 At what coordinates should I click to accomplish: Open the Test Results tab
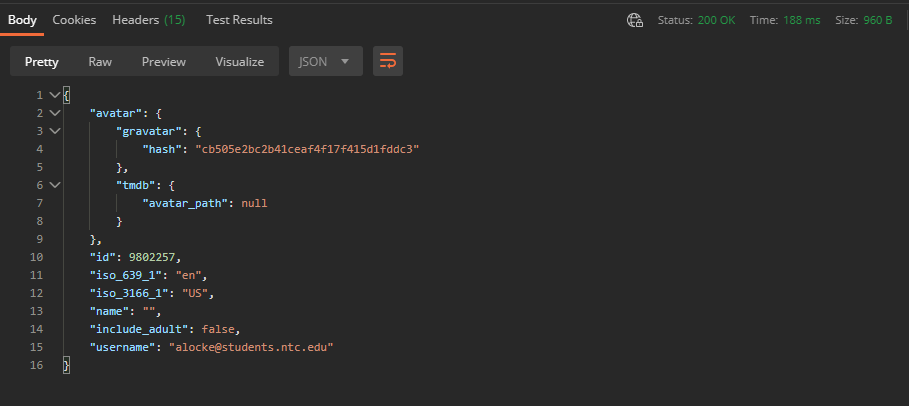click(239, 20)
